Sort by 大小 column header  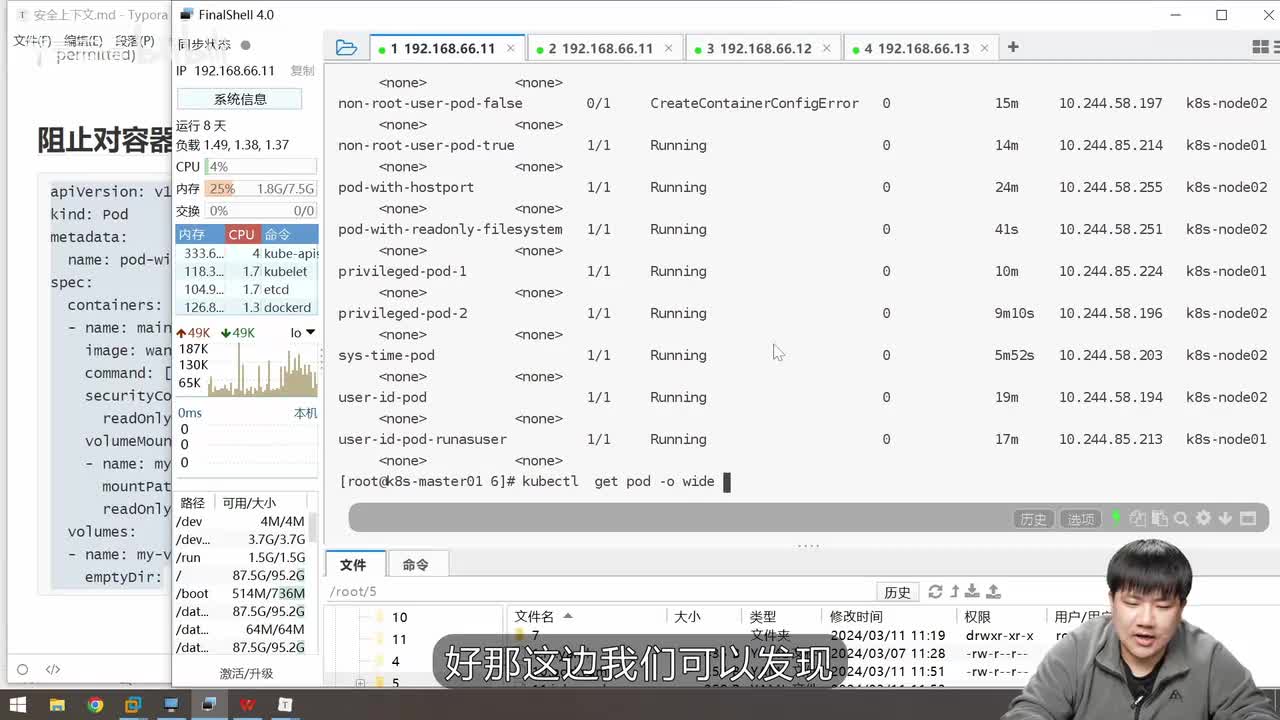[706, 617]
